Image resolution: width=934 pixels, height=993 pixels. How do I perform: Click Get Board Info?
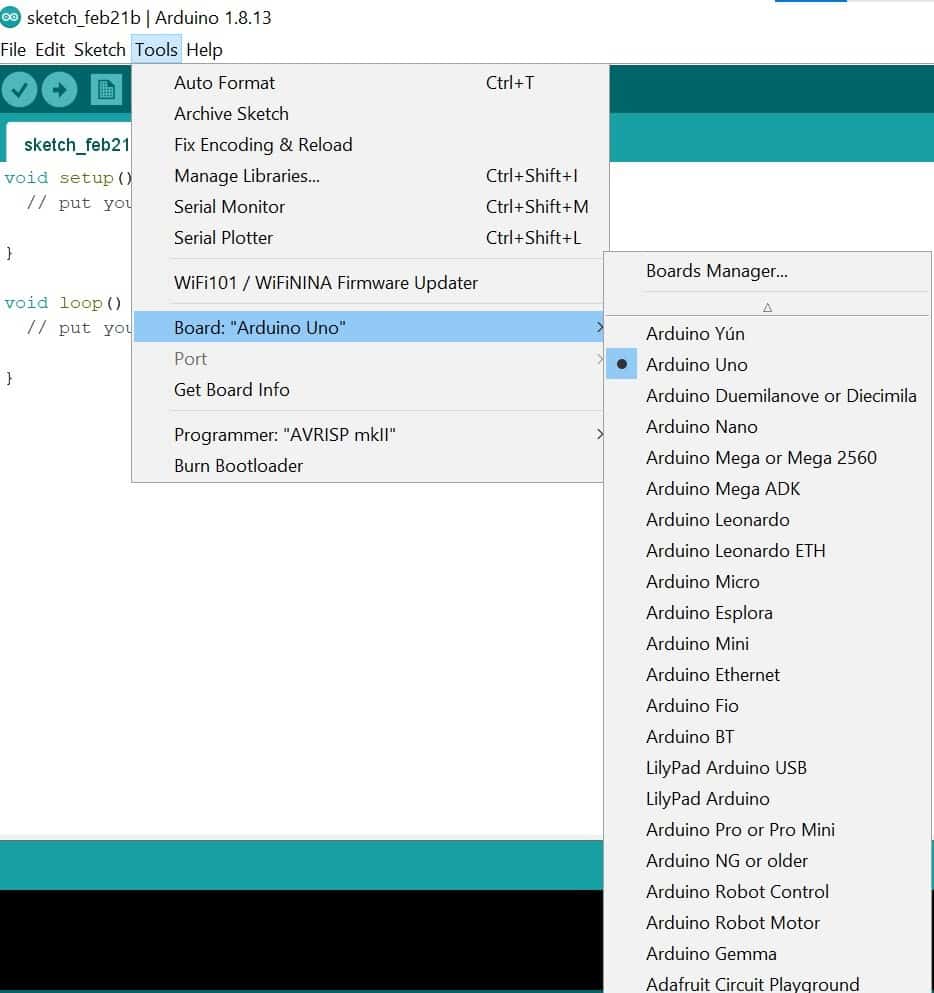click(x=367, y=389)
